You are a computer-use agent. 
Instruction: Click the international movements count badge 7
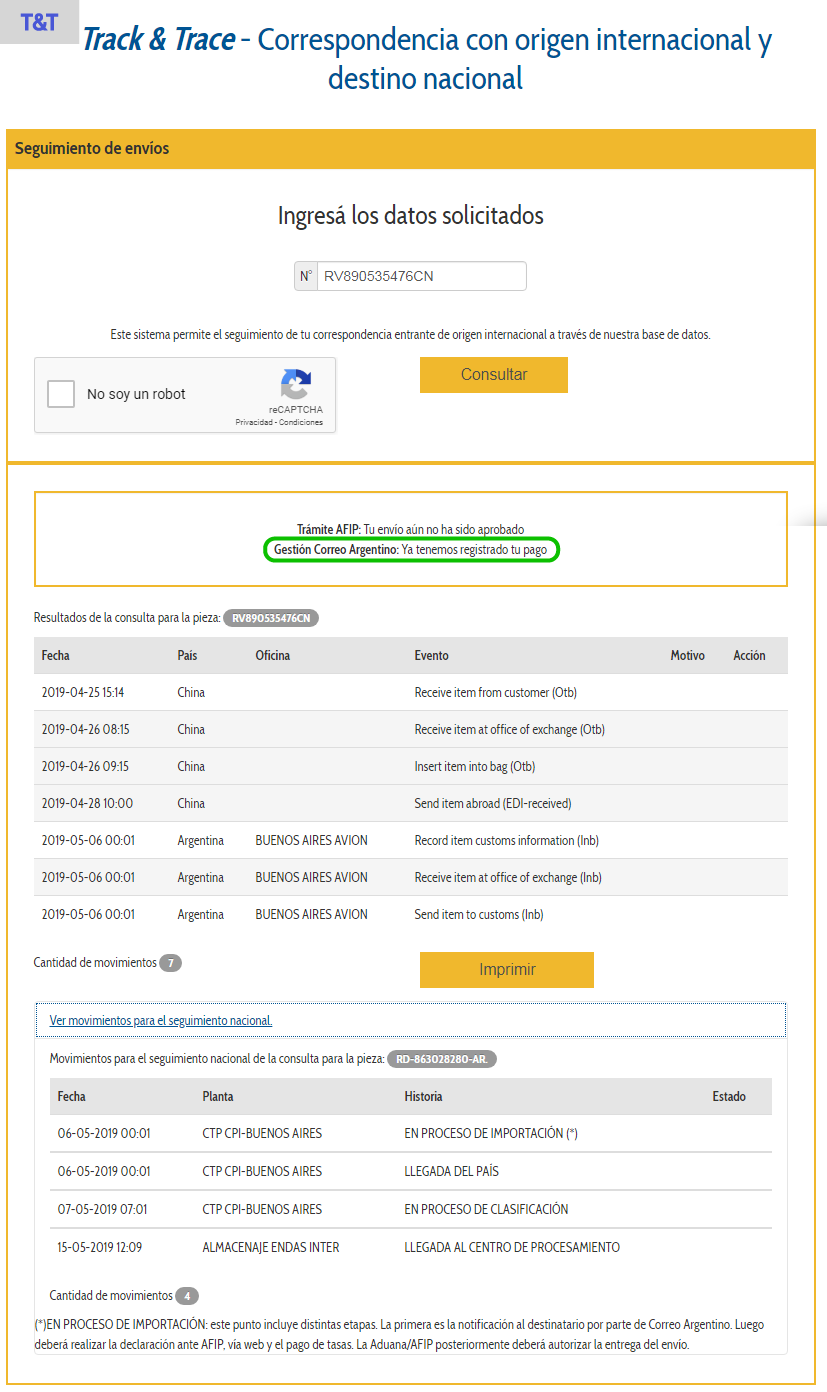[171, 964]
